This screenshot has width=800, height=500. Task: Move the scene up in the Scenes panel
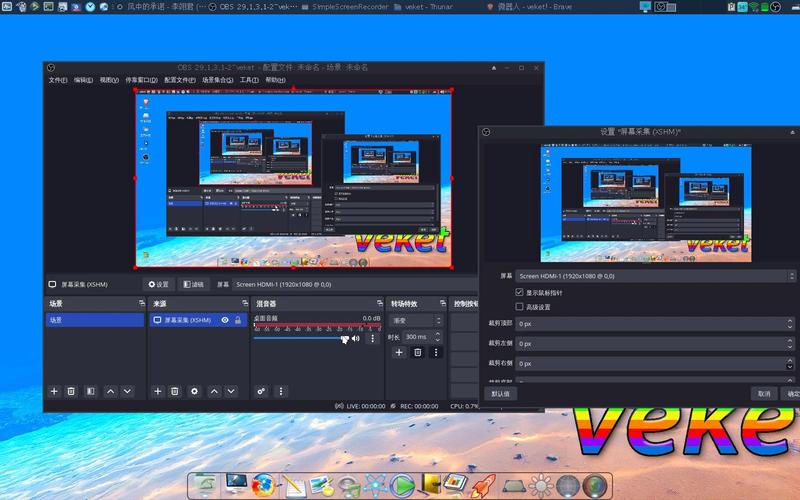click(x=110, y=391)
